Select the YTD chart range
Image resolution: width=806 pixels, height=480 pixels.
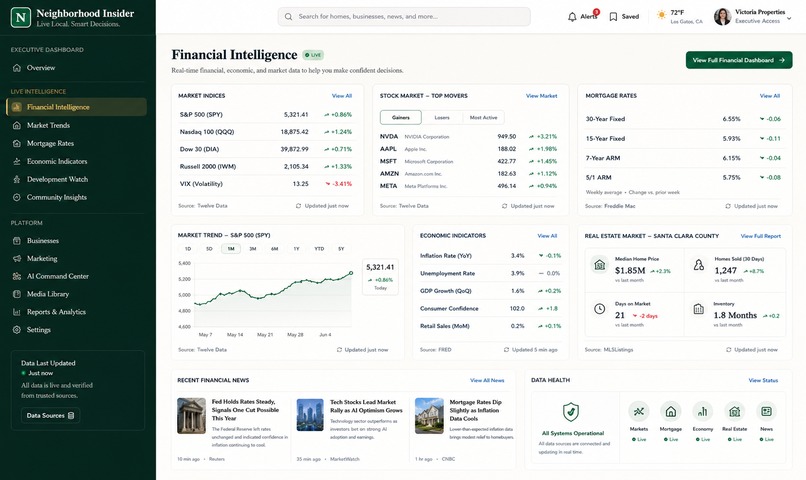coord(319,249)
